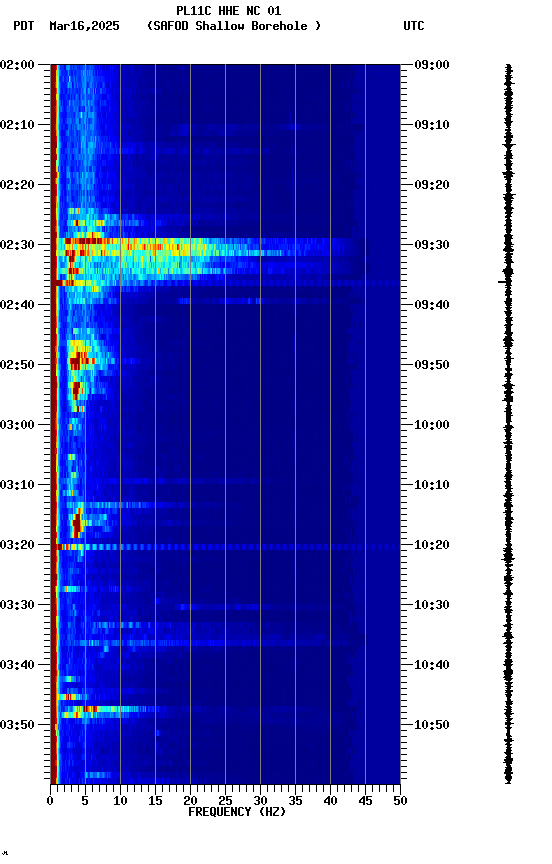Click the 35 Hz frequency axis label

[295, 801]
